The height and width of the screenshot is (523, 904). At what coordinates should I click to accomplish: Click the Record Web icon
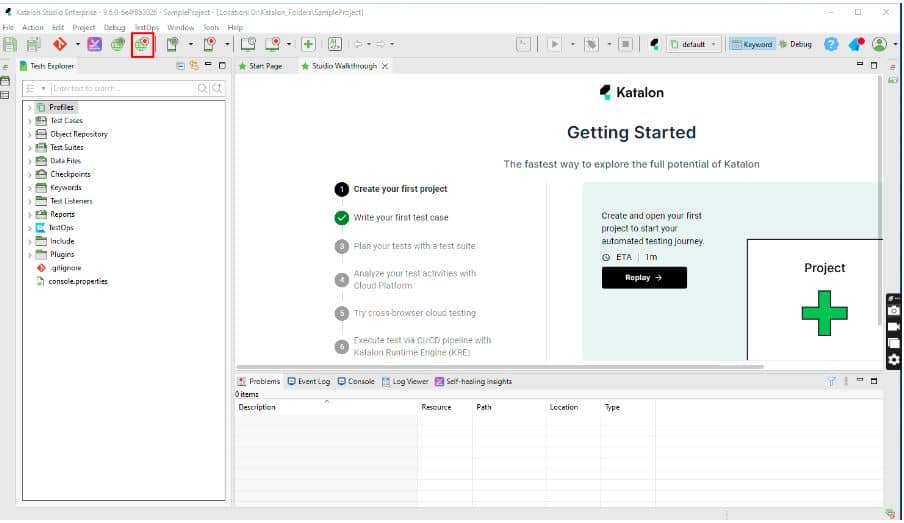click(142, 44)
